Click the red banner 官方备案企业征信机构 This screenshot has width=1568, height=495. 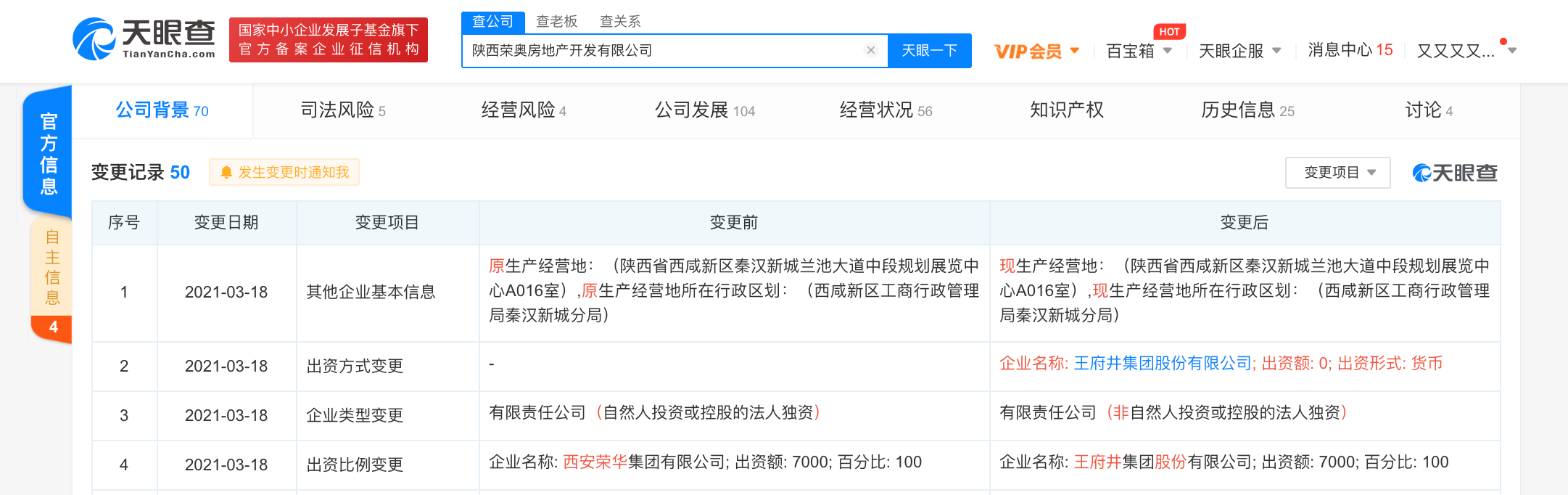click(x=329, y=40)
